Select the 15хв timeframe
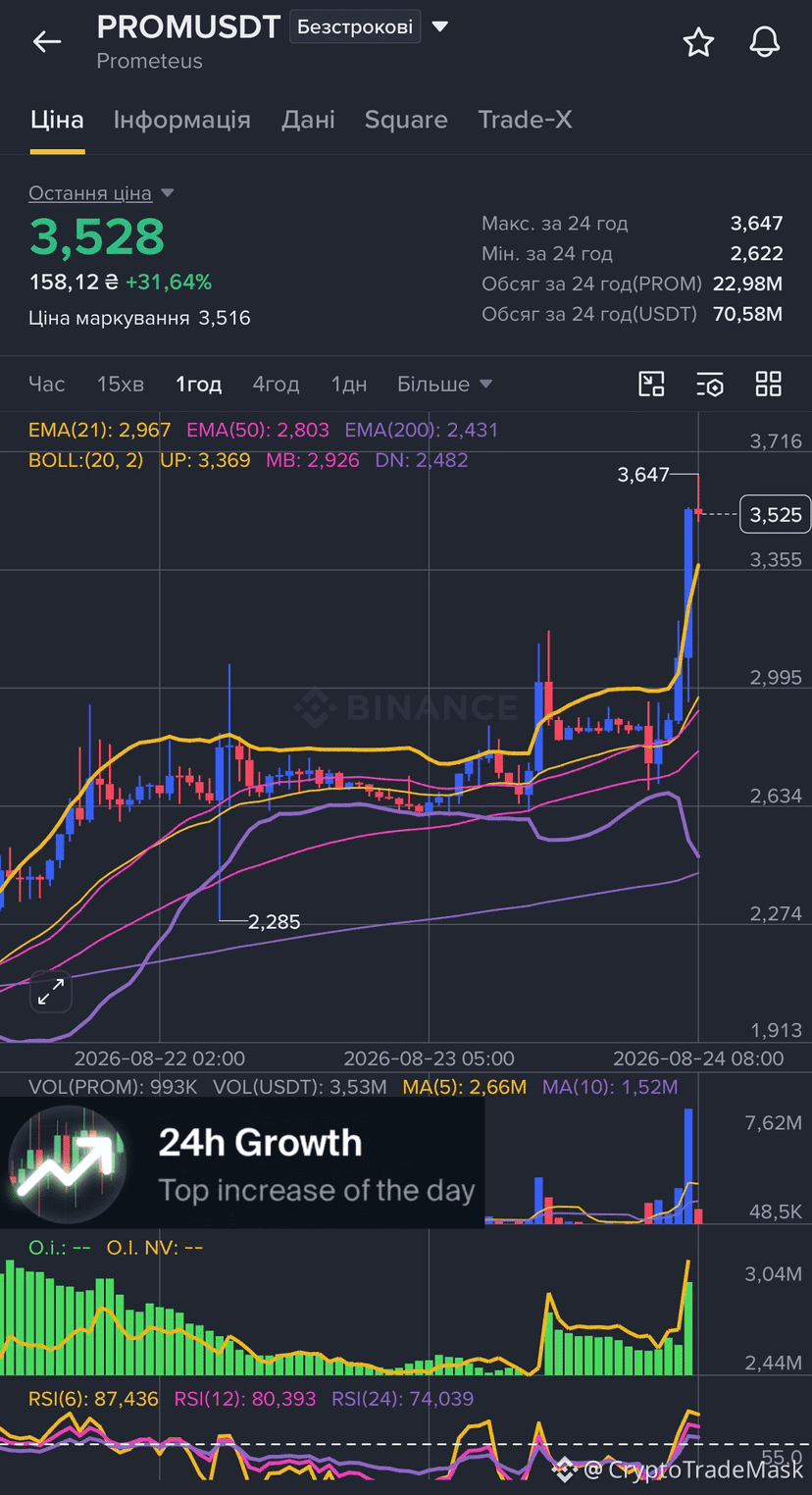This screenshot has width=812, height=1495. [x=121, y=384]
